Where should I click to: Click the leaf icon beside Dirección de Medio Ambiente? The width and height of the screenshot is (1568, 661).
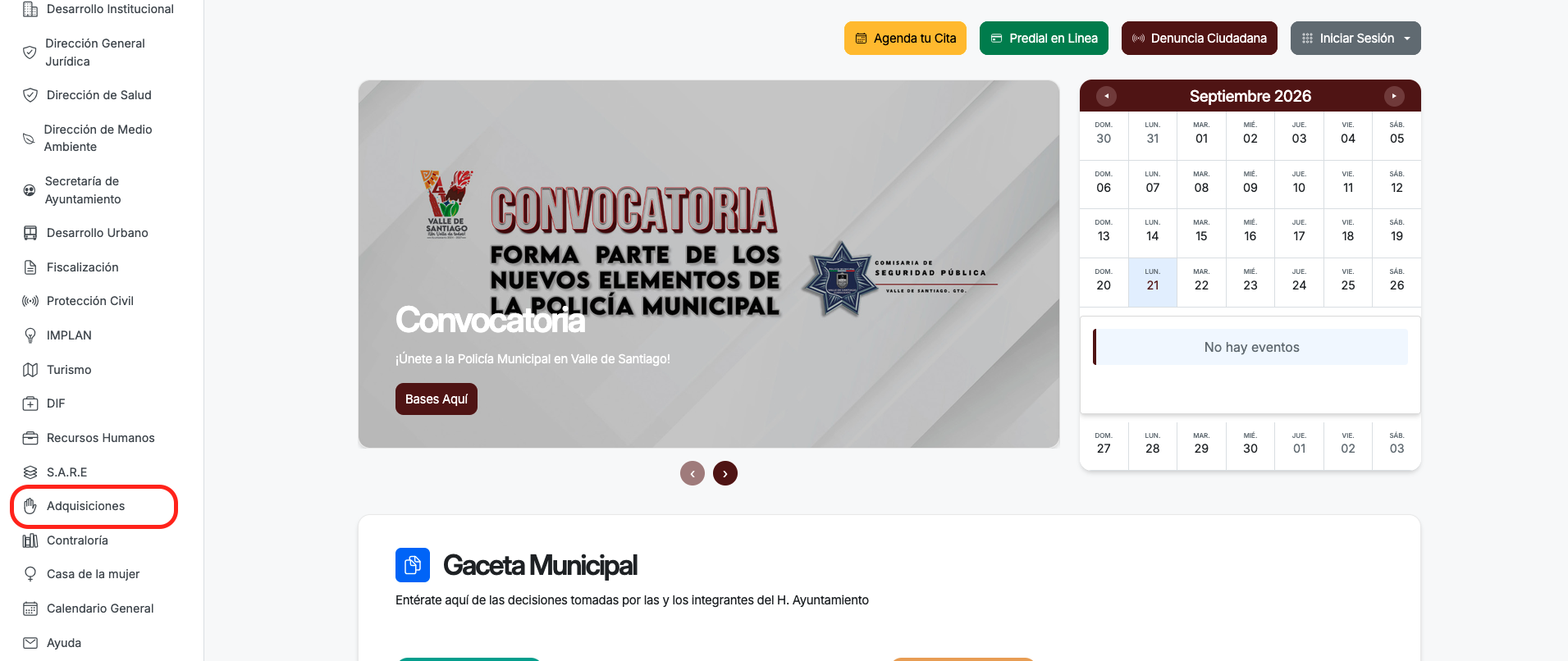[x=29, y=139]
